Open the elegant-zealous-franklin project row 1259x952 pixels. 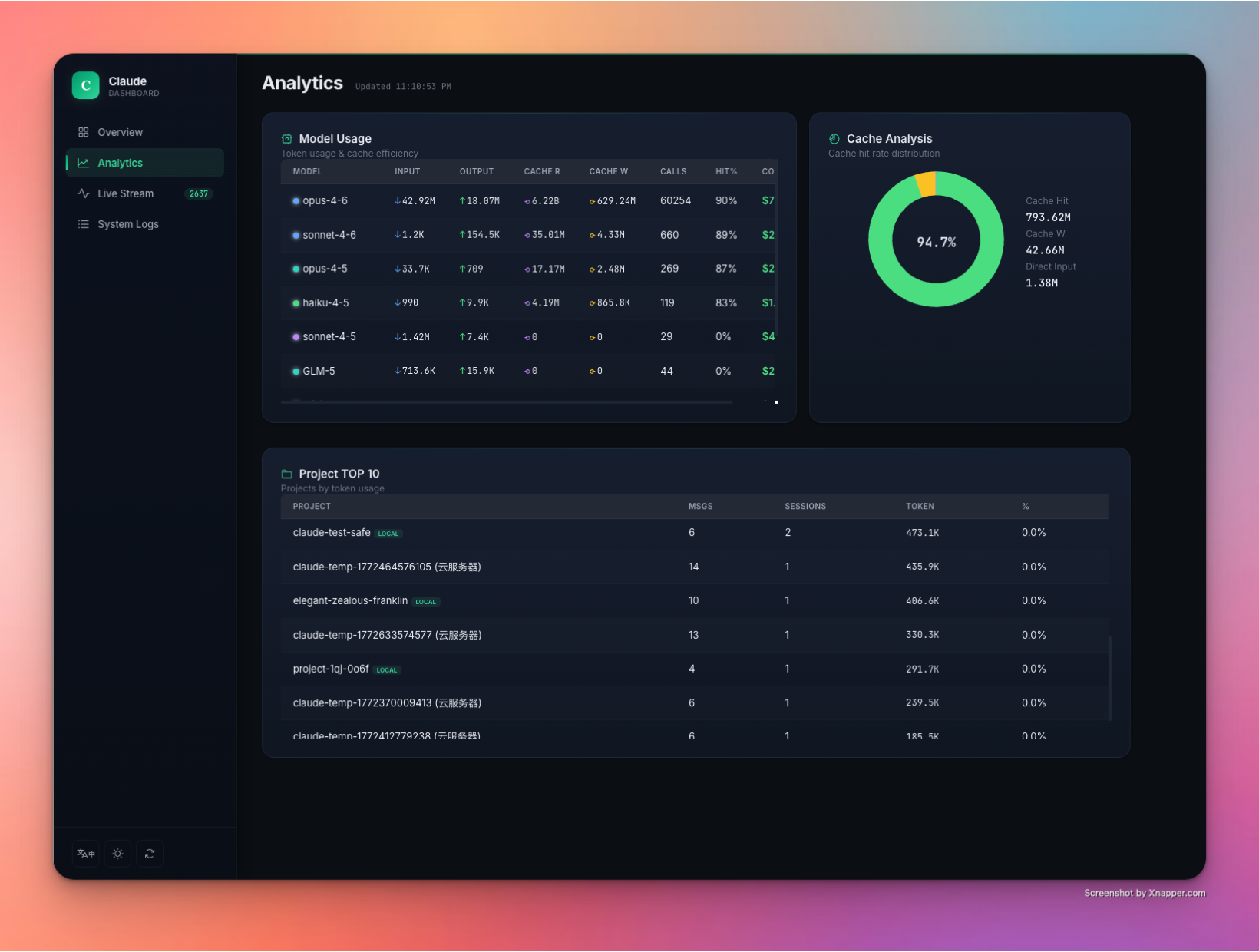[x=695, y=601]
